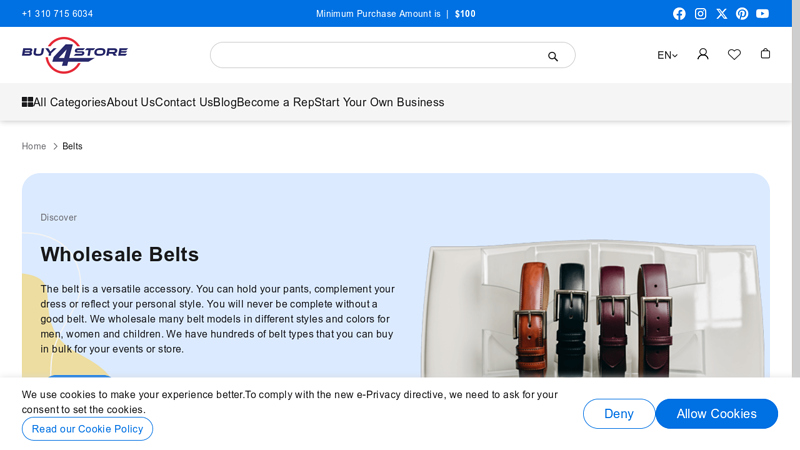Image resolution: width=800 pixels, height=450 pixels.
Task: Open the user account icon
Action: pyautogui.click(x=703, y=54)
